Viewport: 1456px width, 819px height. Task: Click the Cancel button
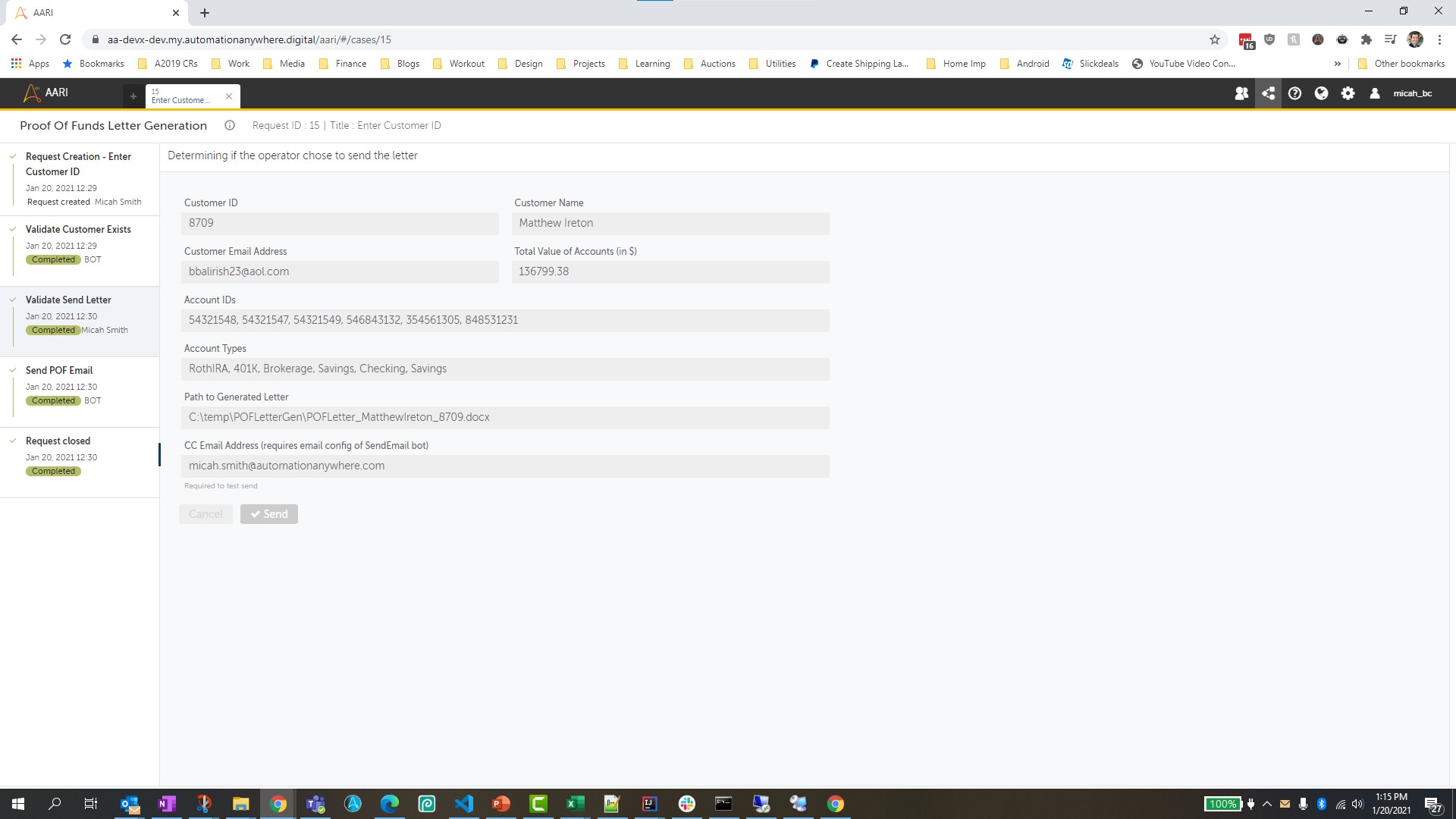pyautogui.click(x=206, y=514)
